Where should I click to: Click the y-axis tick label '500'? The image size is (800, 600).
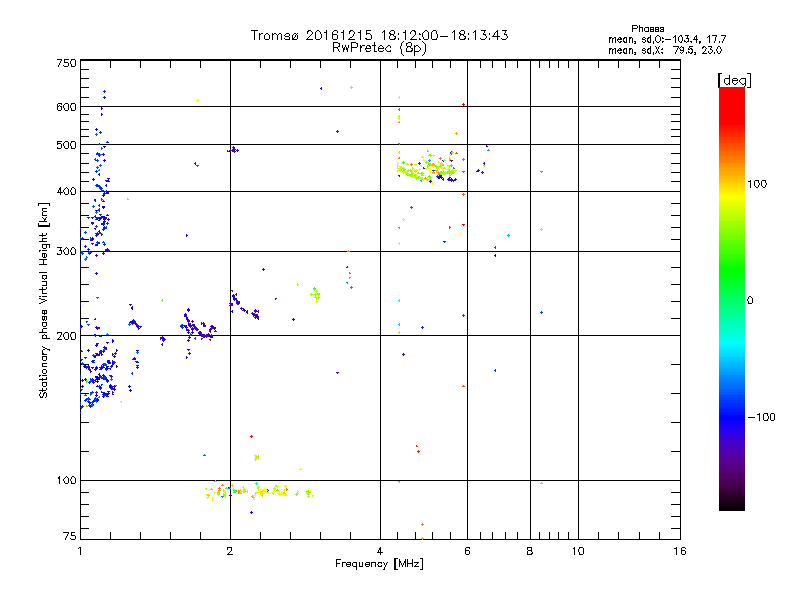click(x=66, y=145)
